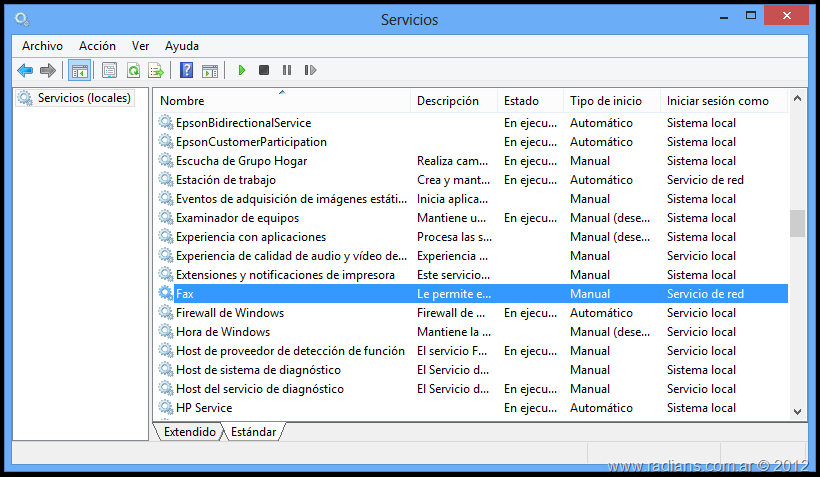This screenshot has height=477, width=820.
Task: Click the Export list toolbar icon
Action: pyautogui.click(x=156, y=70)
